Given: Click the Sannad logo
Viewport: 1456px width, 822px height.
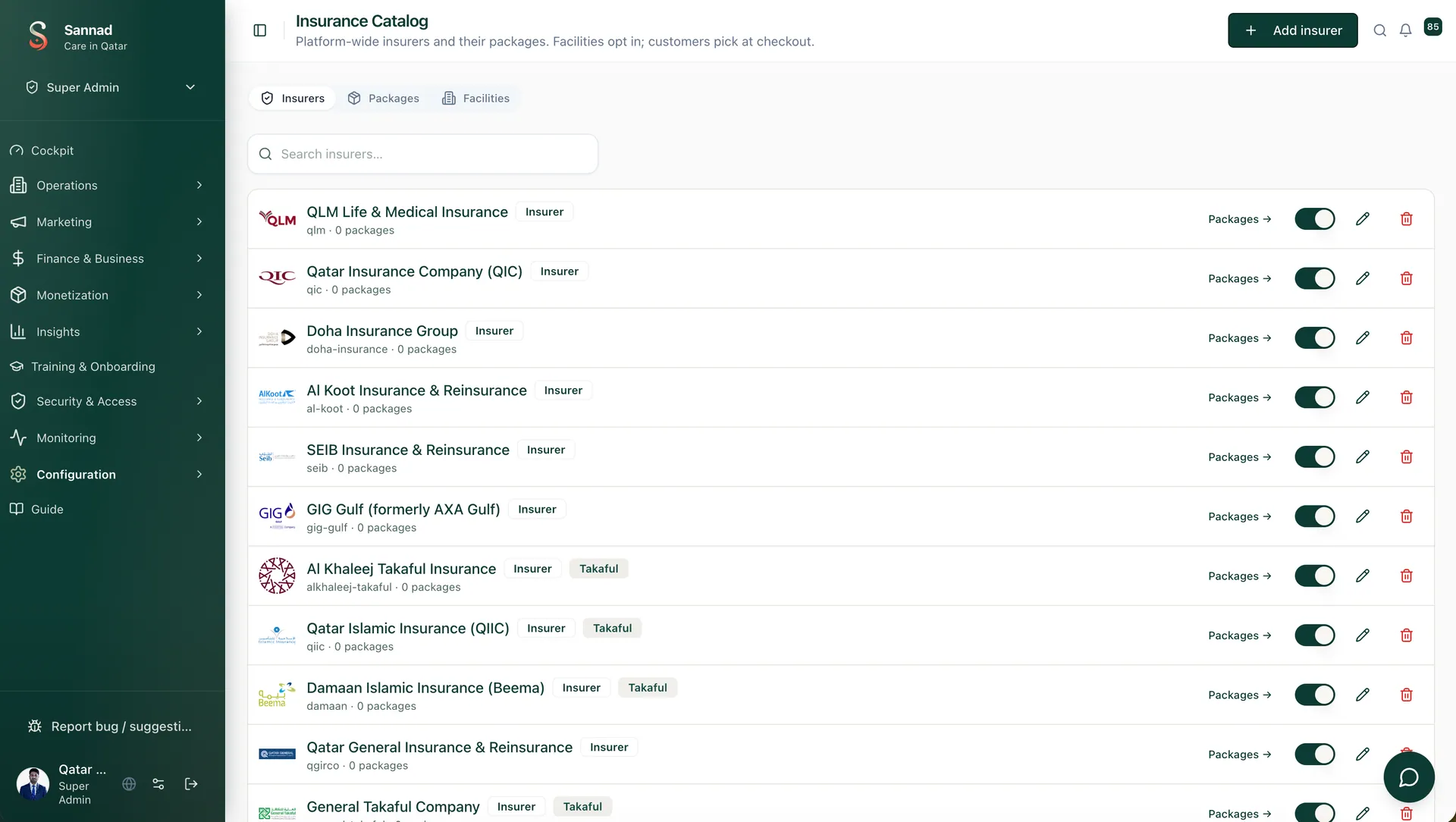Looking at the screenshot, I should tap(38, 36).
